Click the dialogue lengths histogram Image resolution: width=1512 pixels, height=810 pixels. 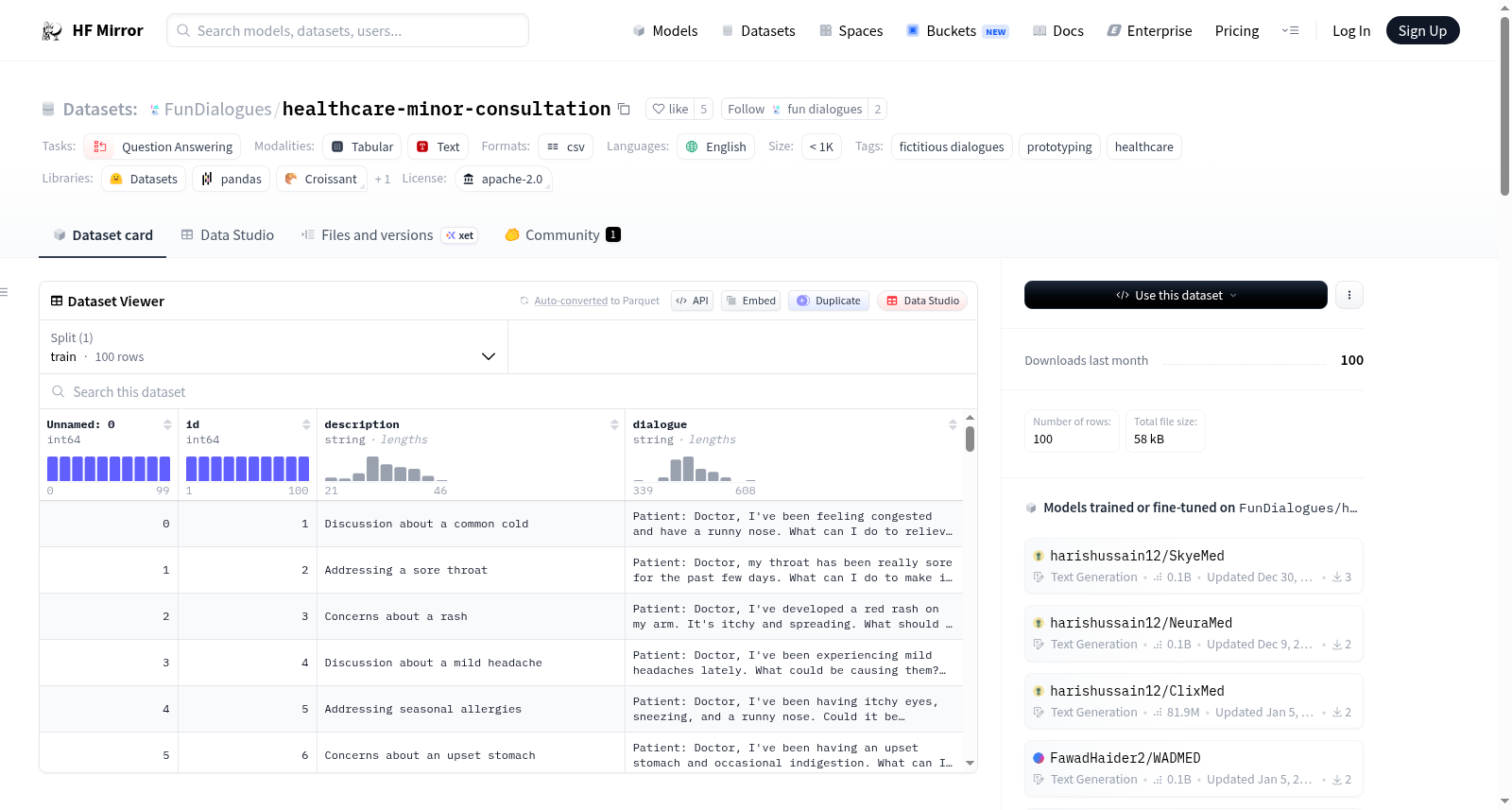[695, 469]
